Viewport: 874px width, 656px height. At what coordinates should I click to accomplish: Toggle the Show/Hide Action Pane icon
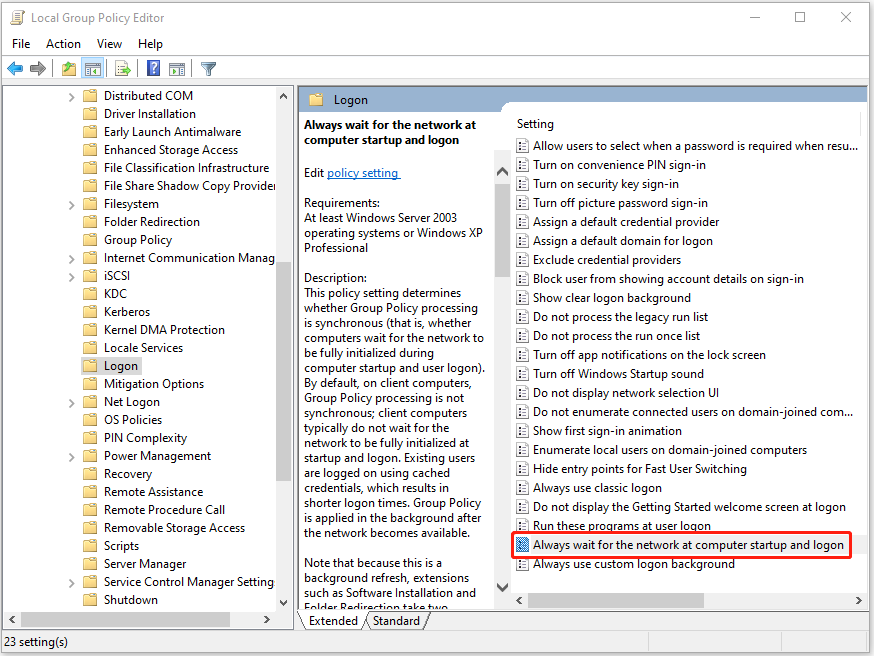click(177, 69)
